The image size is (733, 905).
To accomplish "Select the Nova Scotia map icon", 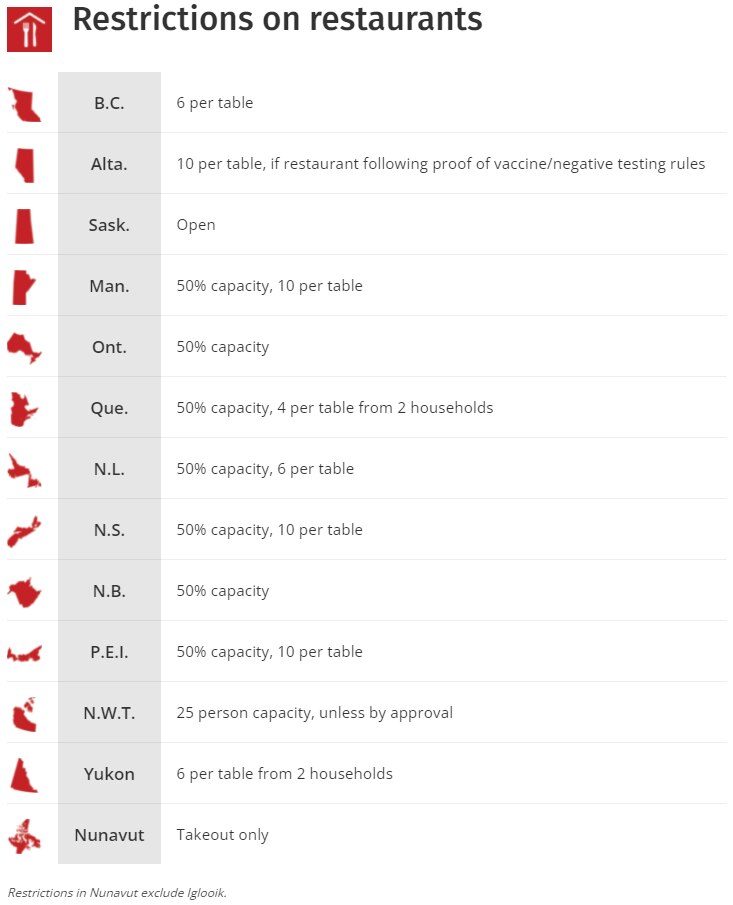I will coord(24,530).
